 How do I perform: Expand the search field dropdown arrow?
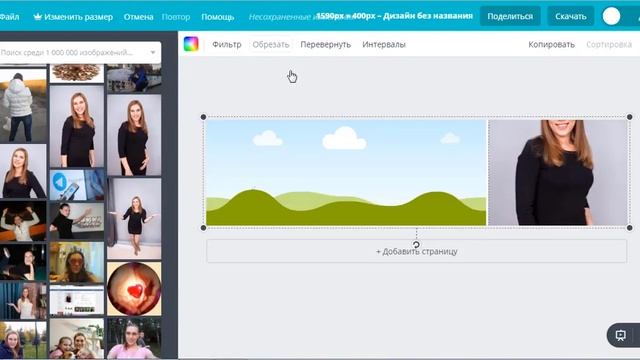click(x=153, y=52)
